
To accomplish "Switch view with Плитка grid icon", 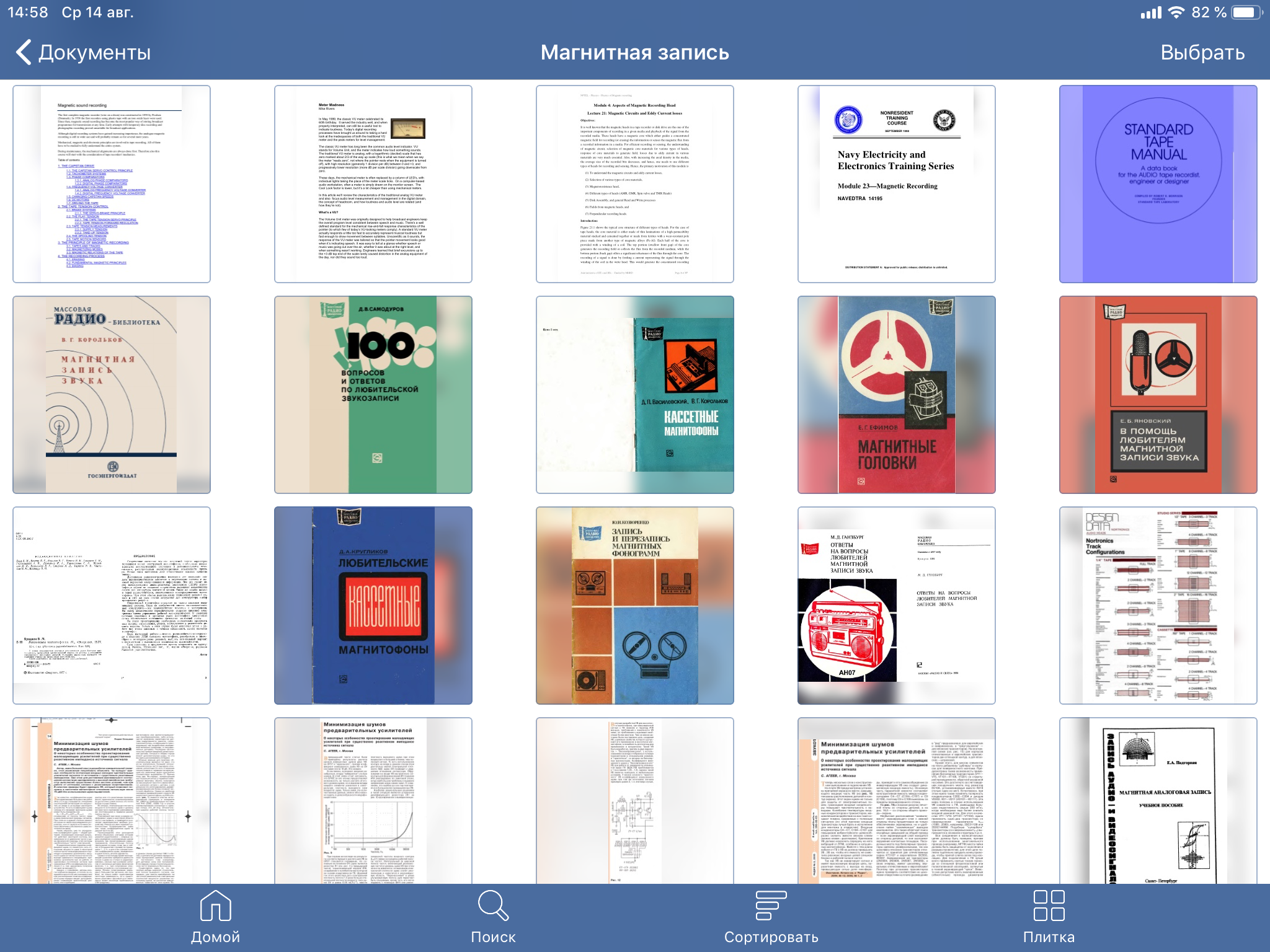I will (x=1049, y=906).
